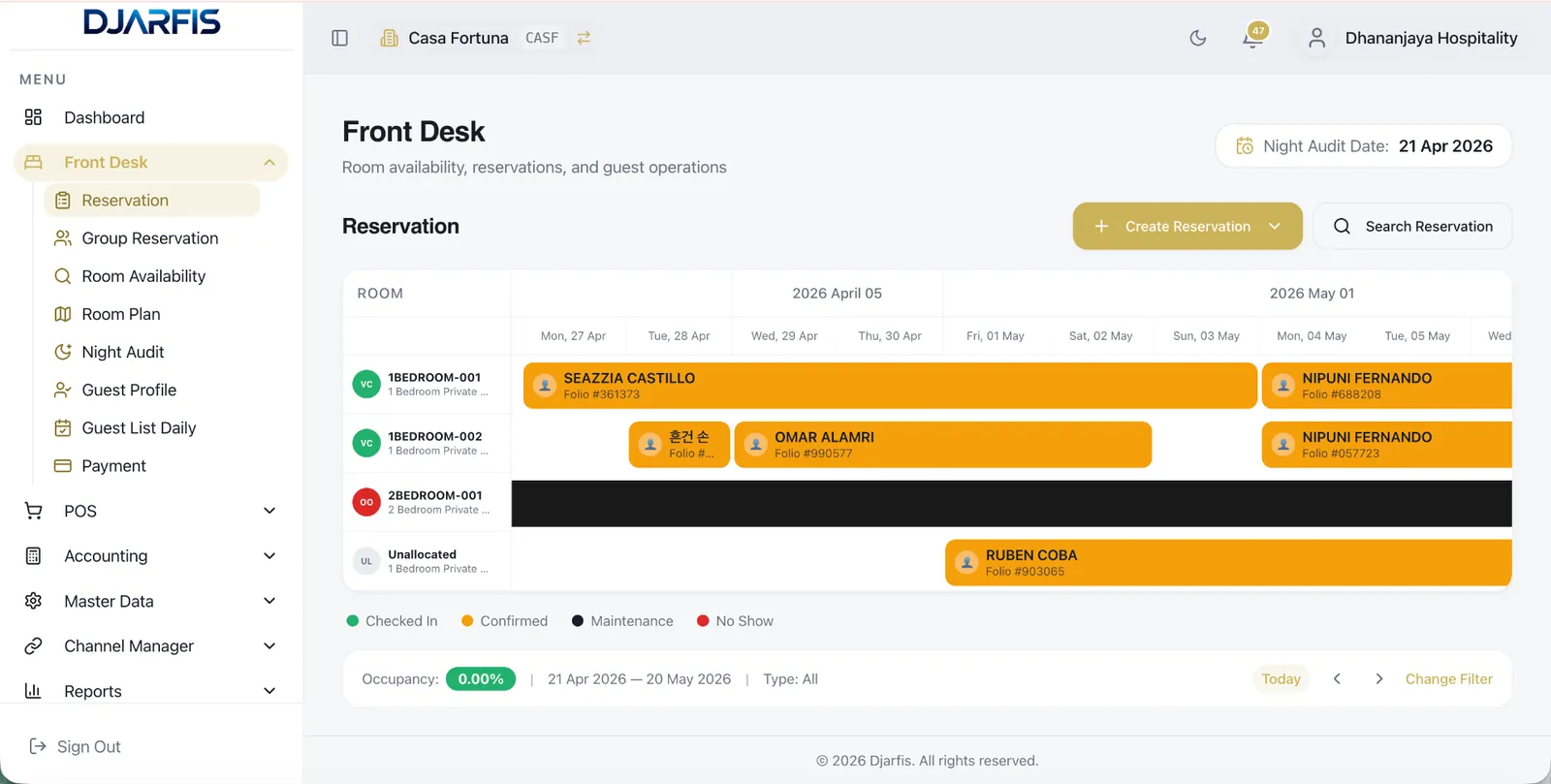Open the notifications bell
Viewport: 1551px width, 784px height.
1252,39
